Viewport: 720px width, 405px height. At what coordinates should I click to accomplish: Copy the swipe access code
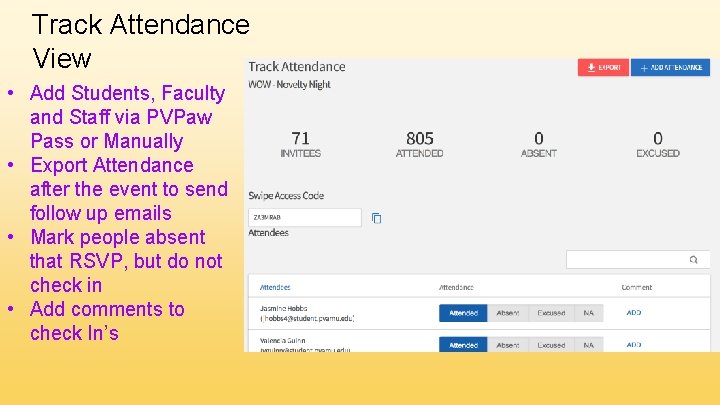click(x=376, y=218)
